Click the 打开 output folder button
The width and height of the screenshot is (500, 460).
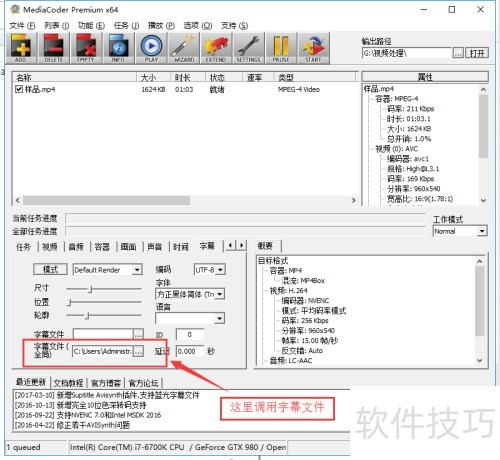pyautogui.click(x=477, y=53)
